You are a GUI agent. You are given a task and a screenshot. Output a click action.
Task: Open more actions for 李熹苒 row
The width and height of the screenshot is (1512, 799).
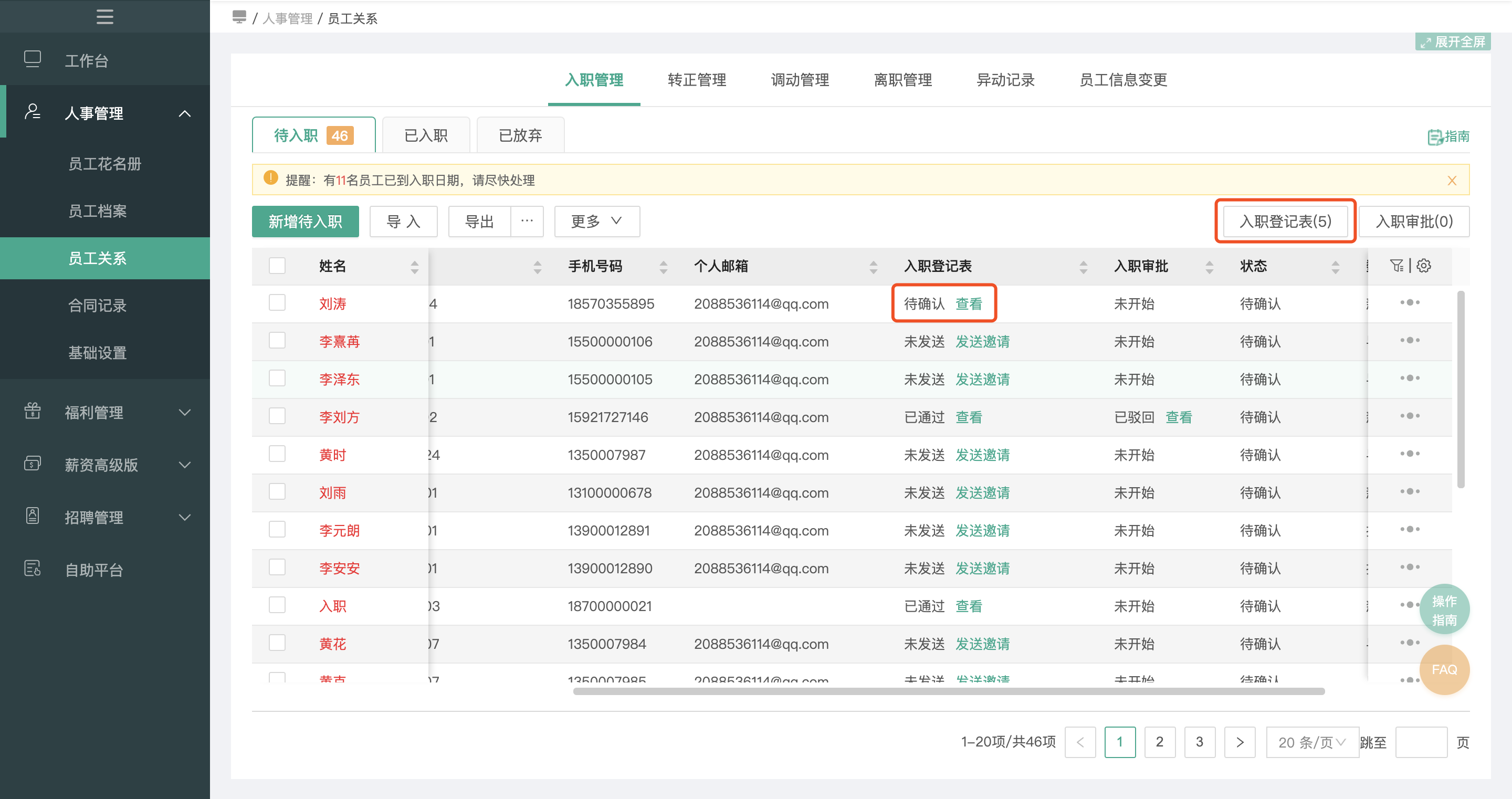coord(1409,341)
